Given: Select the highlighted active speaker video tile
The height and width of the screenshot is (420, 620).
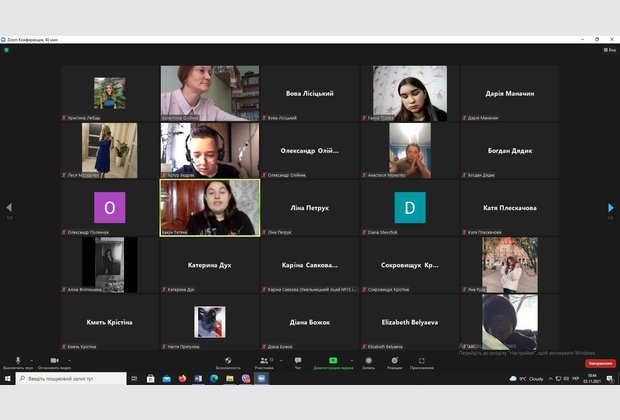Looking at the screenshot, I should point(210,207).
